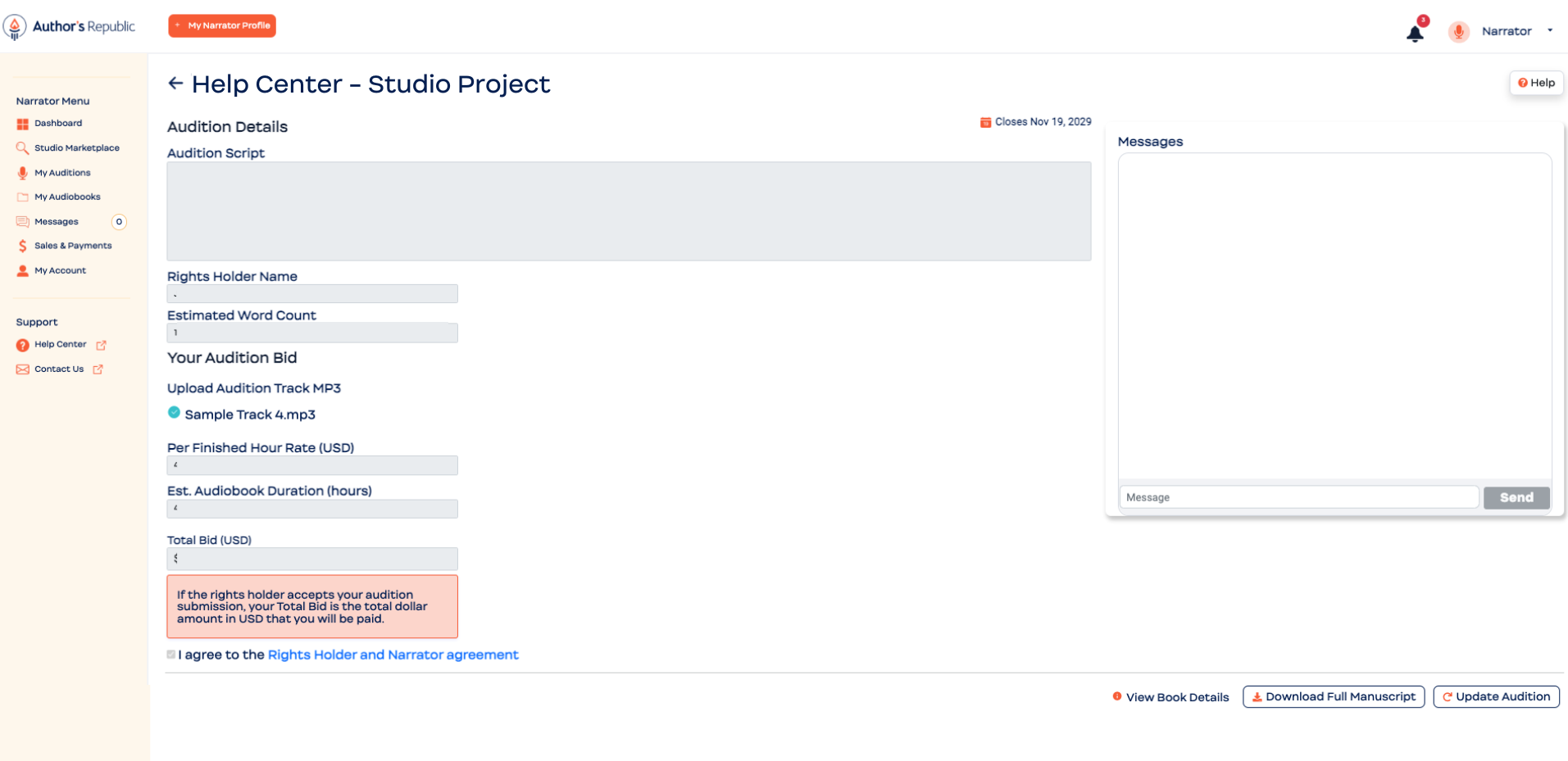This screenshot has height=761, width=1568.
Task: Click the My Audiobooks folder icon
Action: pos(22,197)
